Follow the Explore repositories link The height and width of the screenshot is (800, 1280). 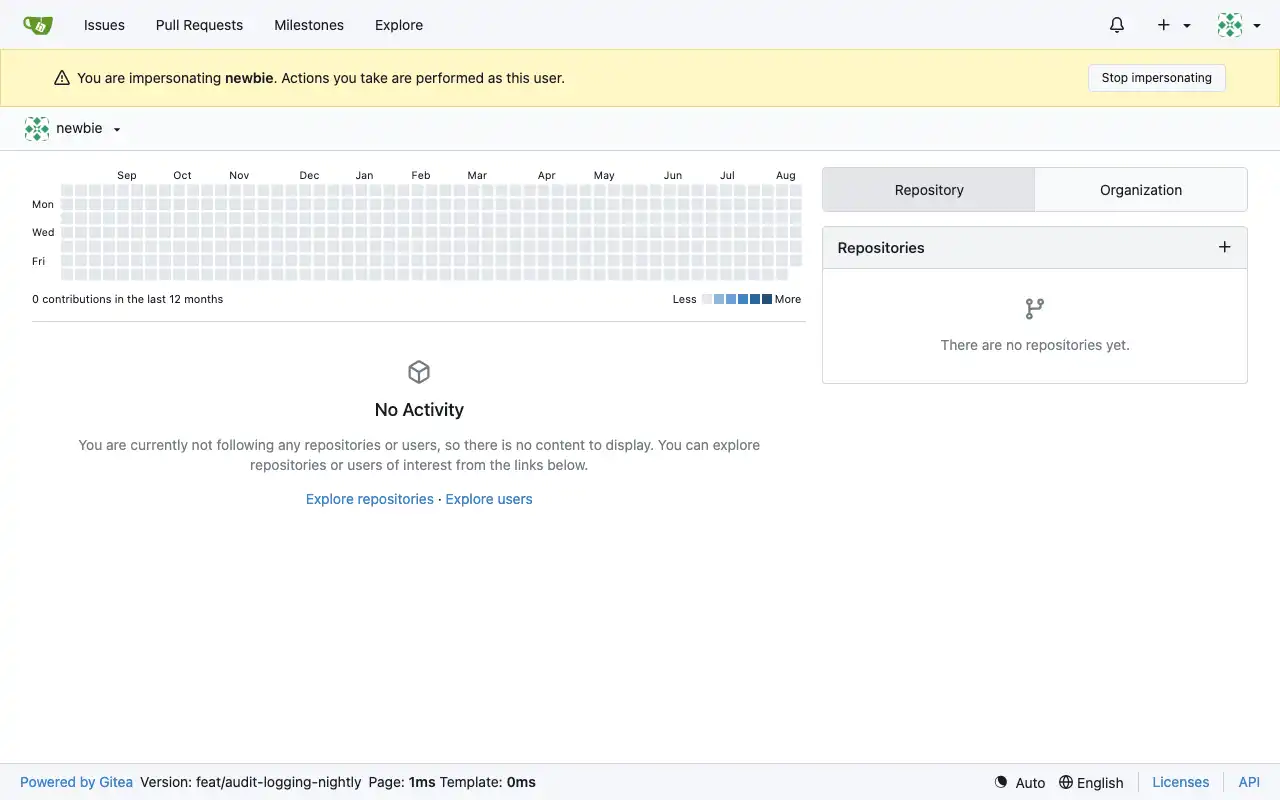click(370, 499)
